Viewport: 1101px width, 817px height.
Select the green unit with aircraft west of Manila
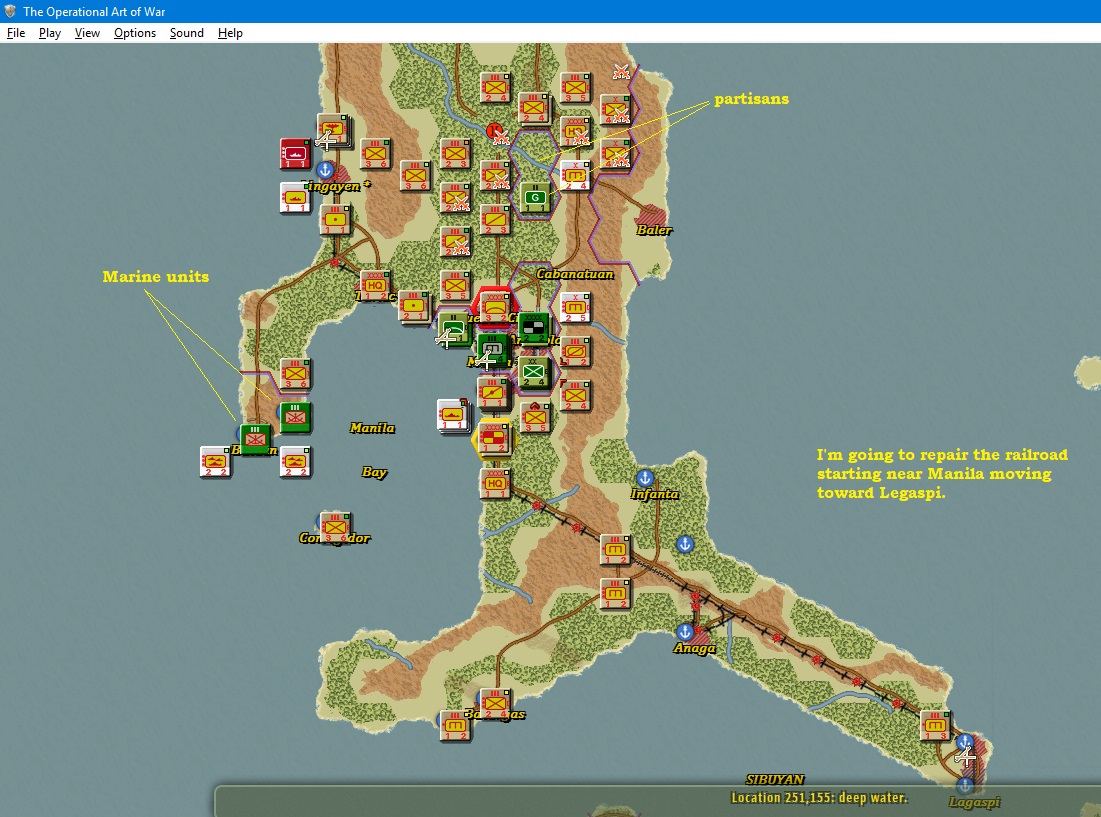click(x=454, y=328)
